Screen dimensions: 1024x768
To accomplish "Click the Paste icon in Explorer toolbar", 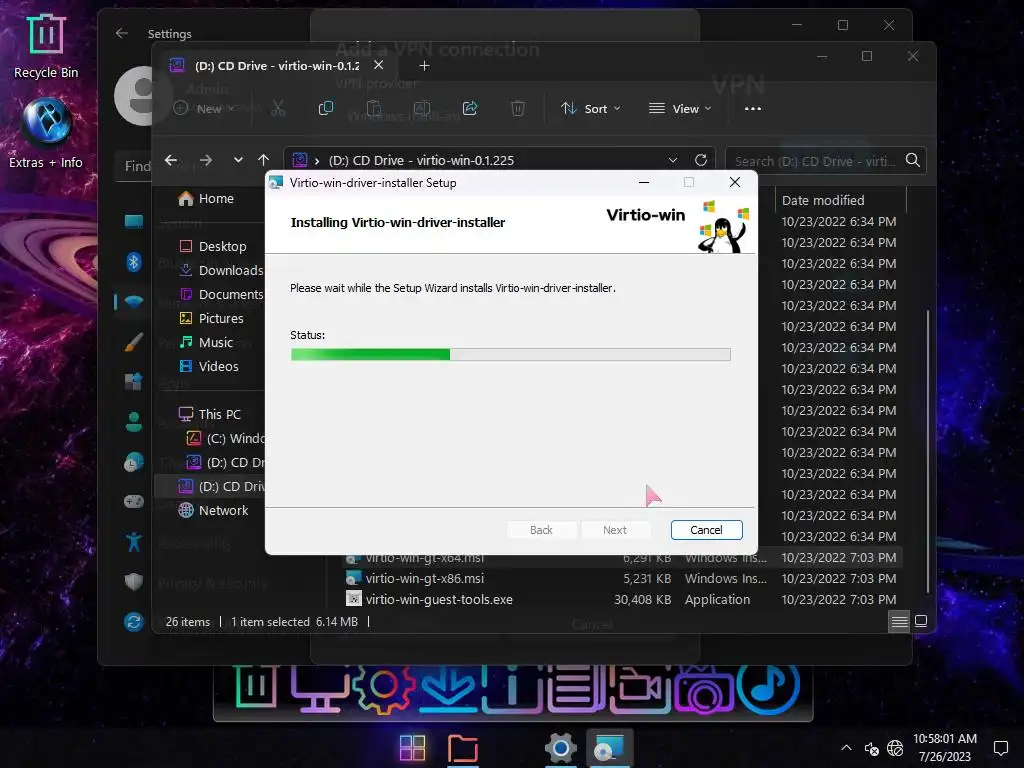I will 374,108.
